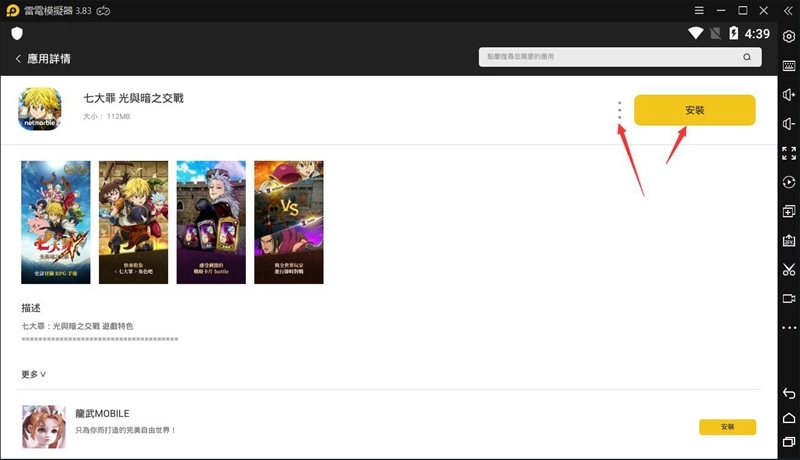The height and width of the screenshot is (460, 800).
Task: Click the 龍武MOBILE title text
Action: pyautogui.click(x=102, y=414)
